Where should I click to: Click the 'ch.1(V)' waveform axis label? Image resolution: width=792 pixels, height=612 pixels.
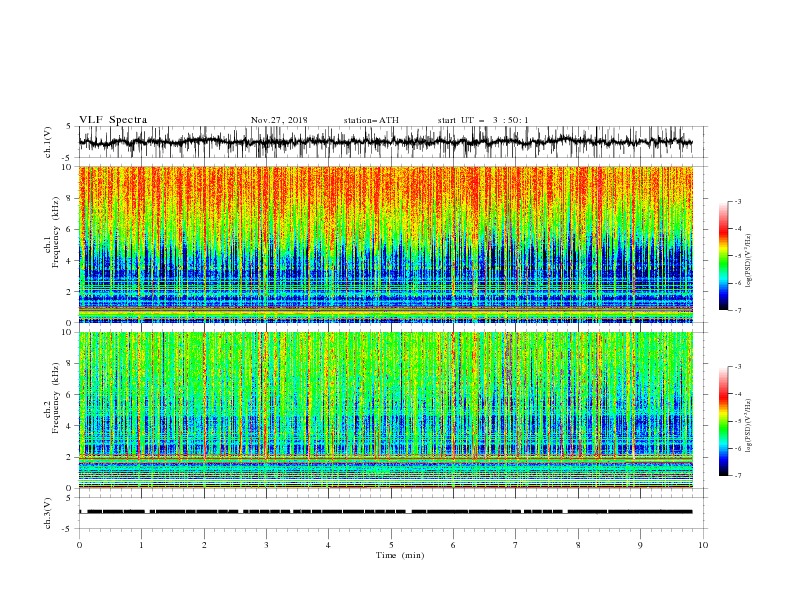[x=48, y=142]
